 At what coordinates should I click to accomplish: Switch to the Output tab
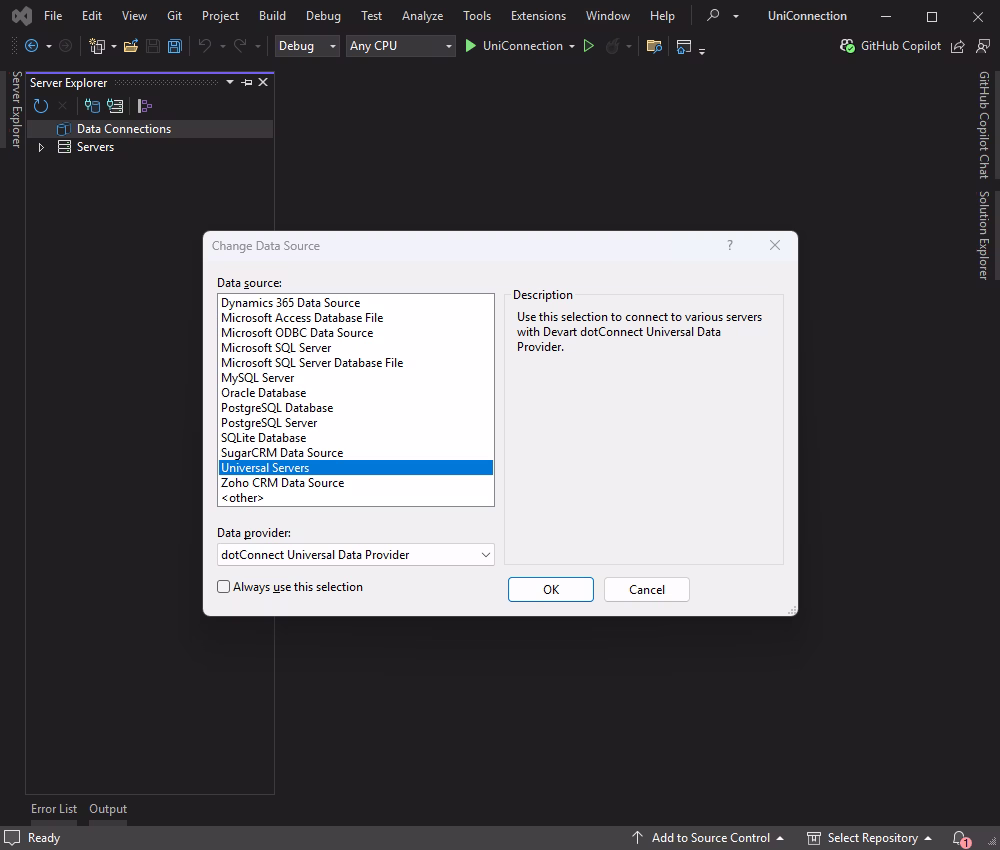[108, 809]
